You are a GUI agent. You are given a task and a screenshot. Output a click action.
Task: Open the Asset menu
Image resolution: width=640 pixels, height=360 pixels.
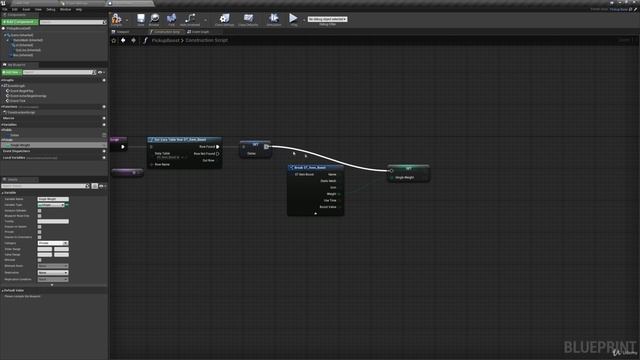pos(26,9)
